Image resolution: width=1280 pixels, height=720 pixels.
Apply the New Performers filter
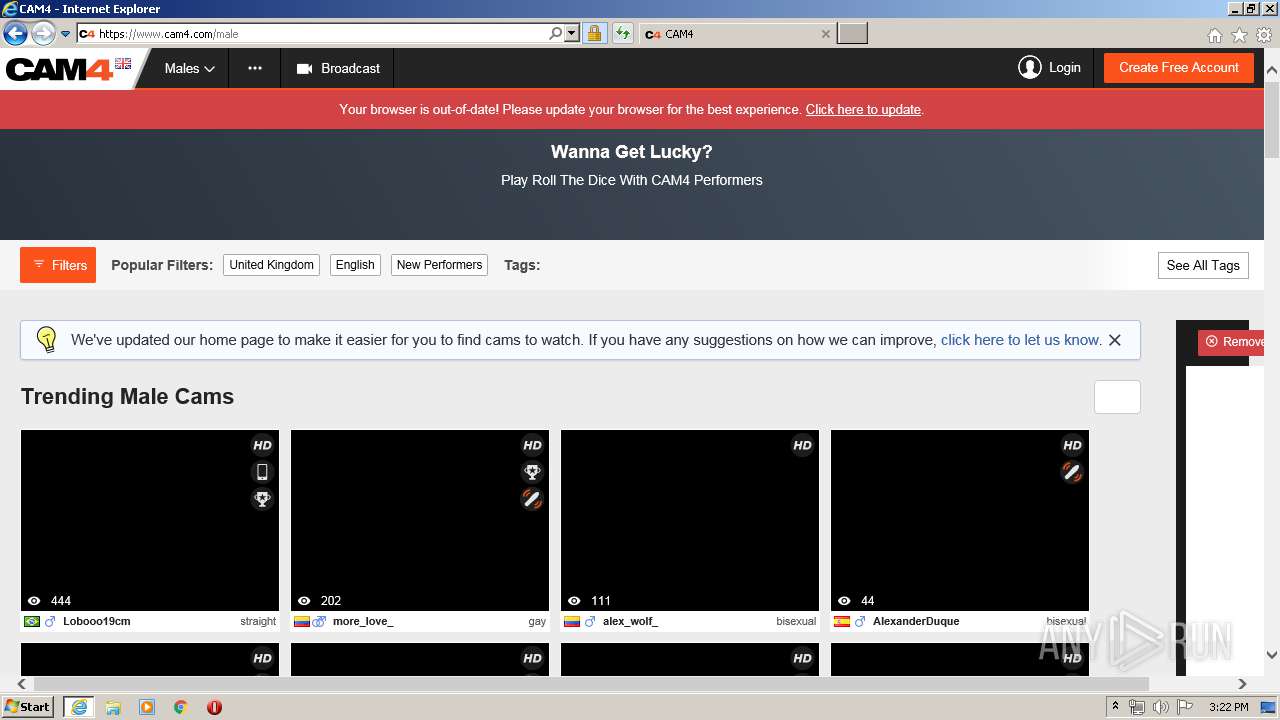(x=439, y=265)
